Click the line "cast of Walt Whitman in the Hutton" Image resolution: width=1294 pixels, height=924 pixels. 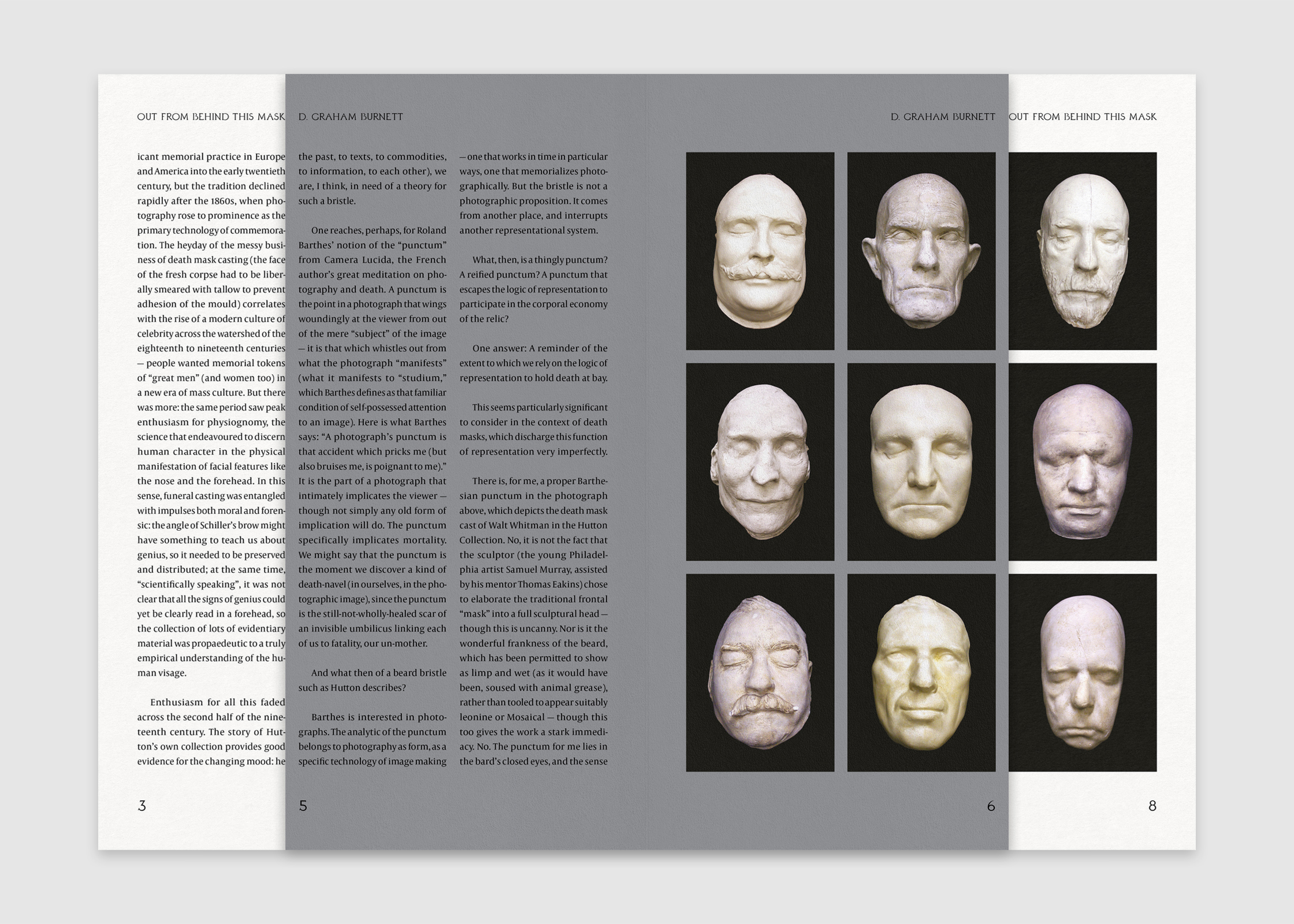coord(533,526)
